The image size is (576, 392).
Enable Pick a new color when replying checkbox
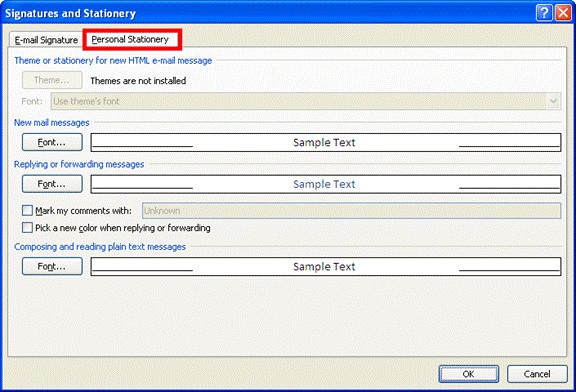(x=27, y=228)
